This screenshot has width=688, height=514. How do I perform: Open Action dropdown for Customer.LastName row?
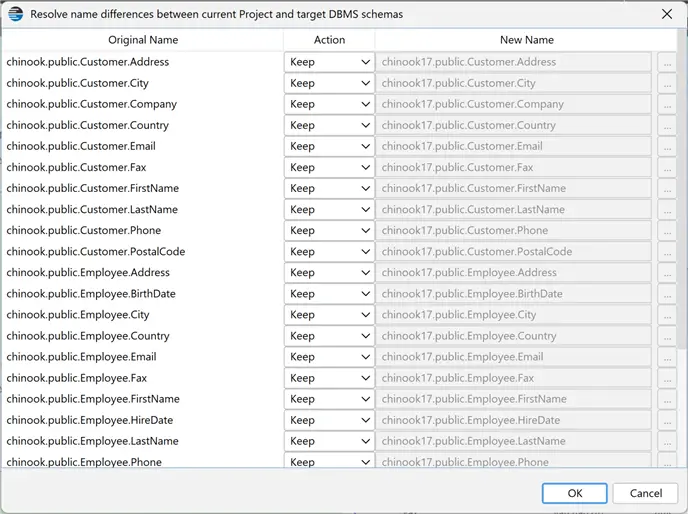pyautogui.click(x=329, y=209)
